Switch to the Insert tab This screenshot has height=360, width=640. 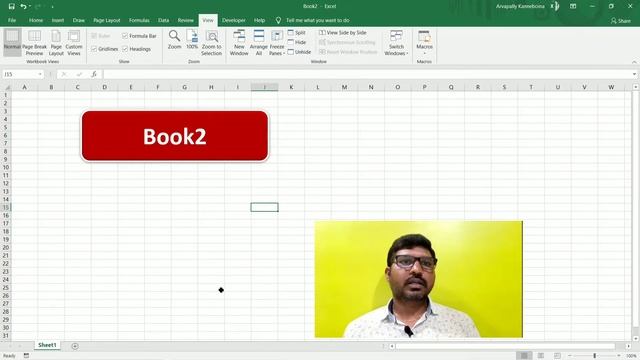[x=58, y=20]
